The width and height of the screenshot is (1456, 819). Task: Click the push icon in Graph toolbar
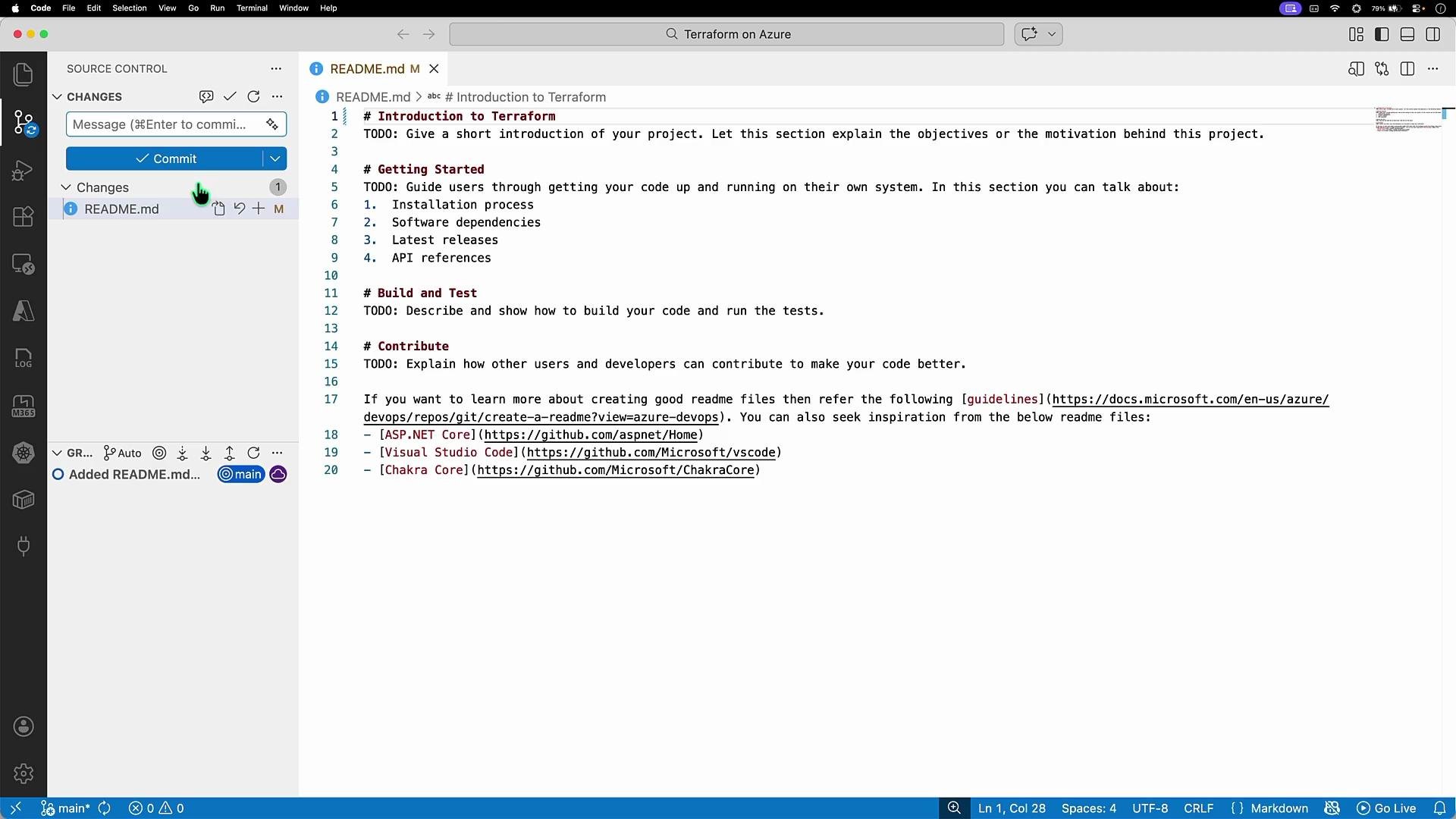pos(230,453)
